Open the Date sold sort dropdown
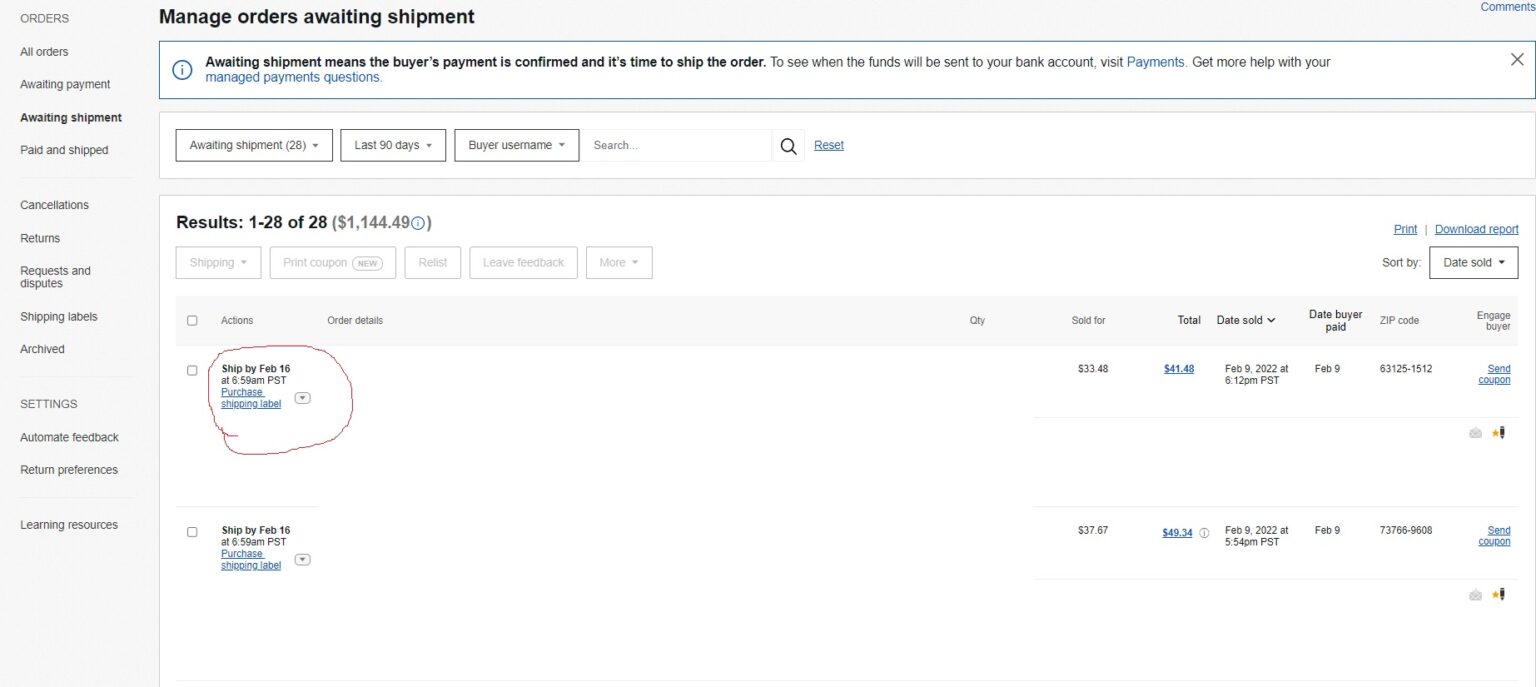The height and width of the screenshot is (687, 1536). (1473, 263)
